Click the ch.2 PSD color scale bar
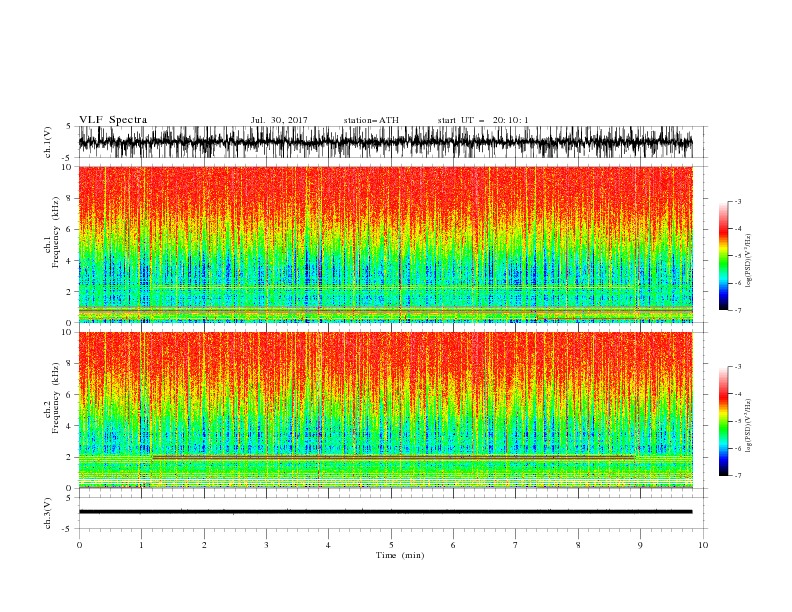The width and height of the screenshot is (792, 612). pos(723,421)
